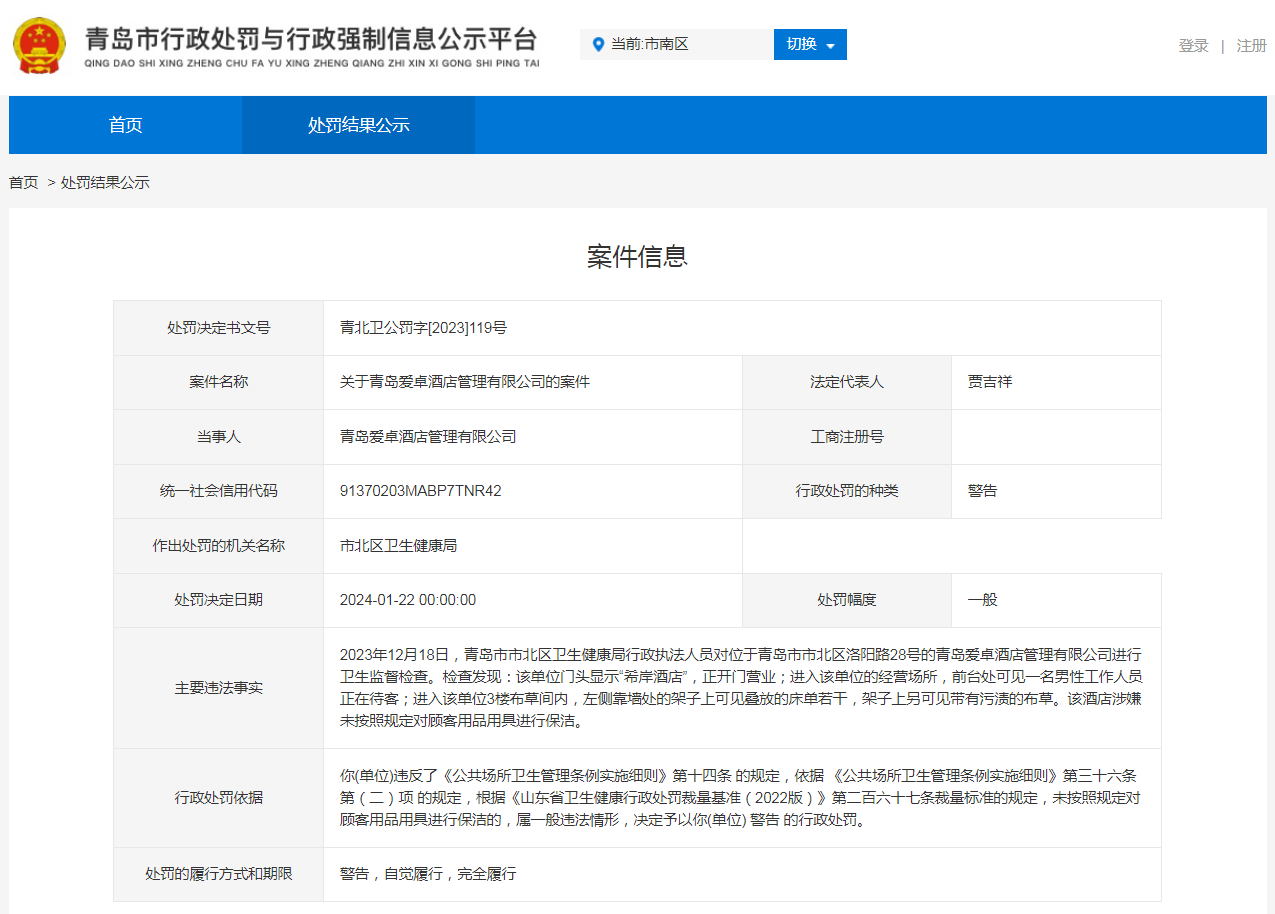Click the 处罚决定日期 label cell

coord(219,600)
